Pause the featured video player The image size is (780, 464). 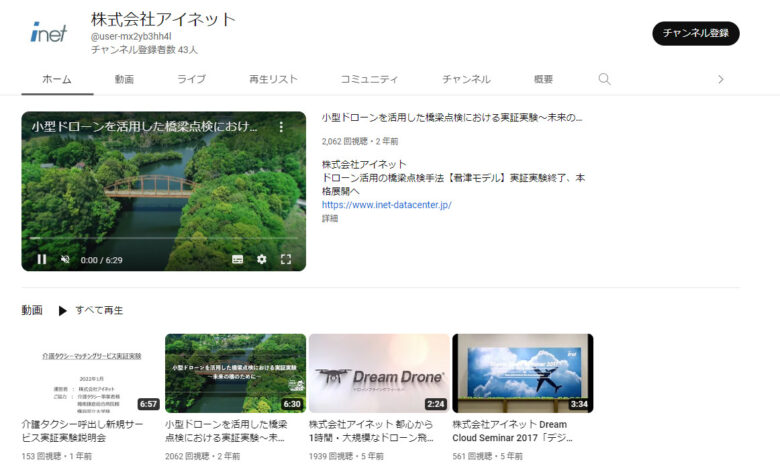tap(42, 260)
